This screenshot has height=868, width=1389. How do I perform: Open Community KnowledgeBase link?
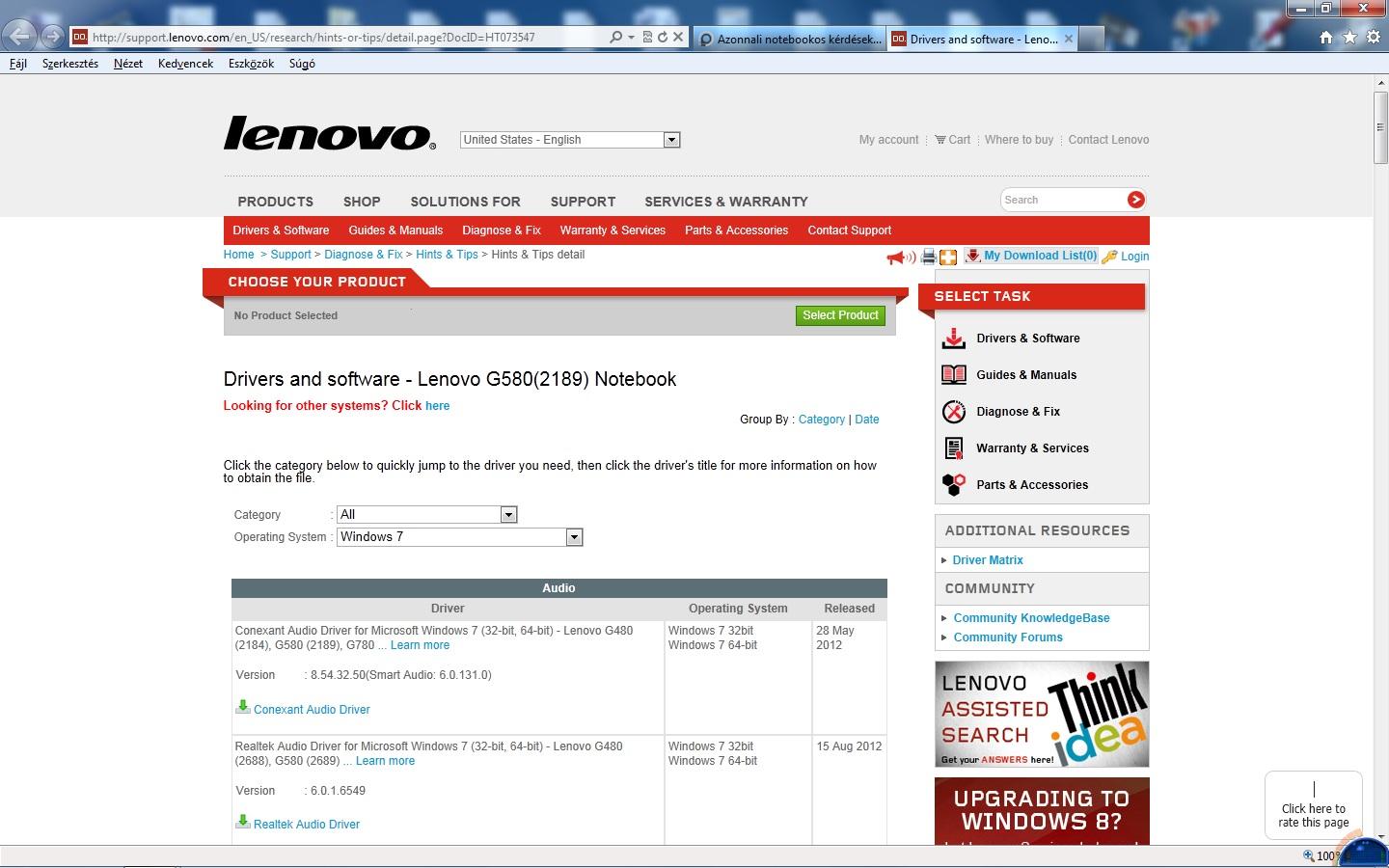pyautogui.click(x=1031, y=618)
